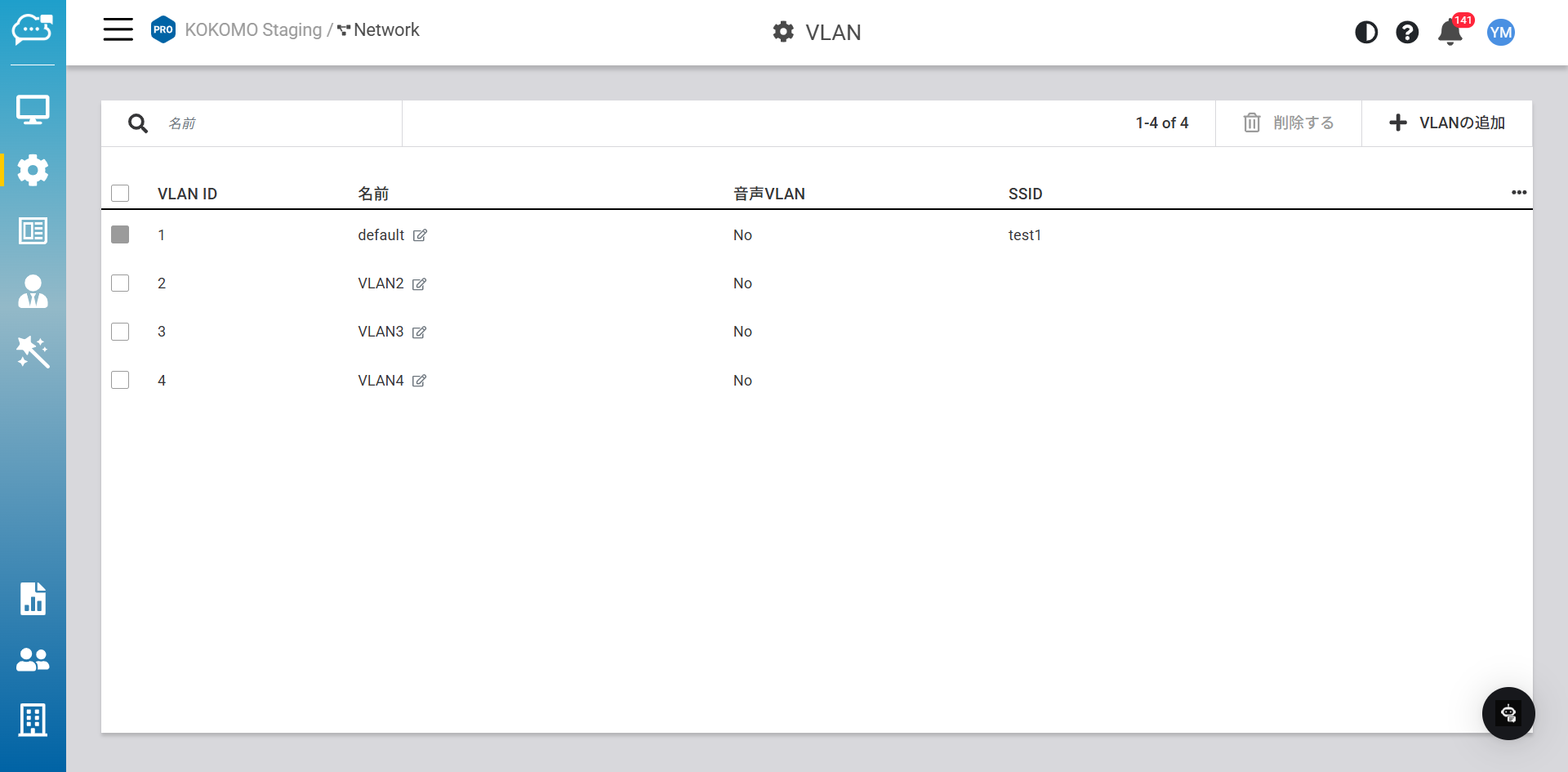Edit the default VLAN name
Screen dimensions: 1568x772
coord(421,235)
